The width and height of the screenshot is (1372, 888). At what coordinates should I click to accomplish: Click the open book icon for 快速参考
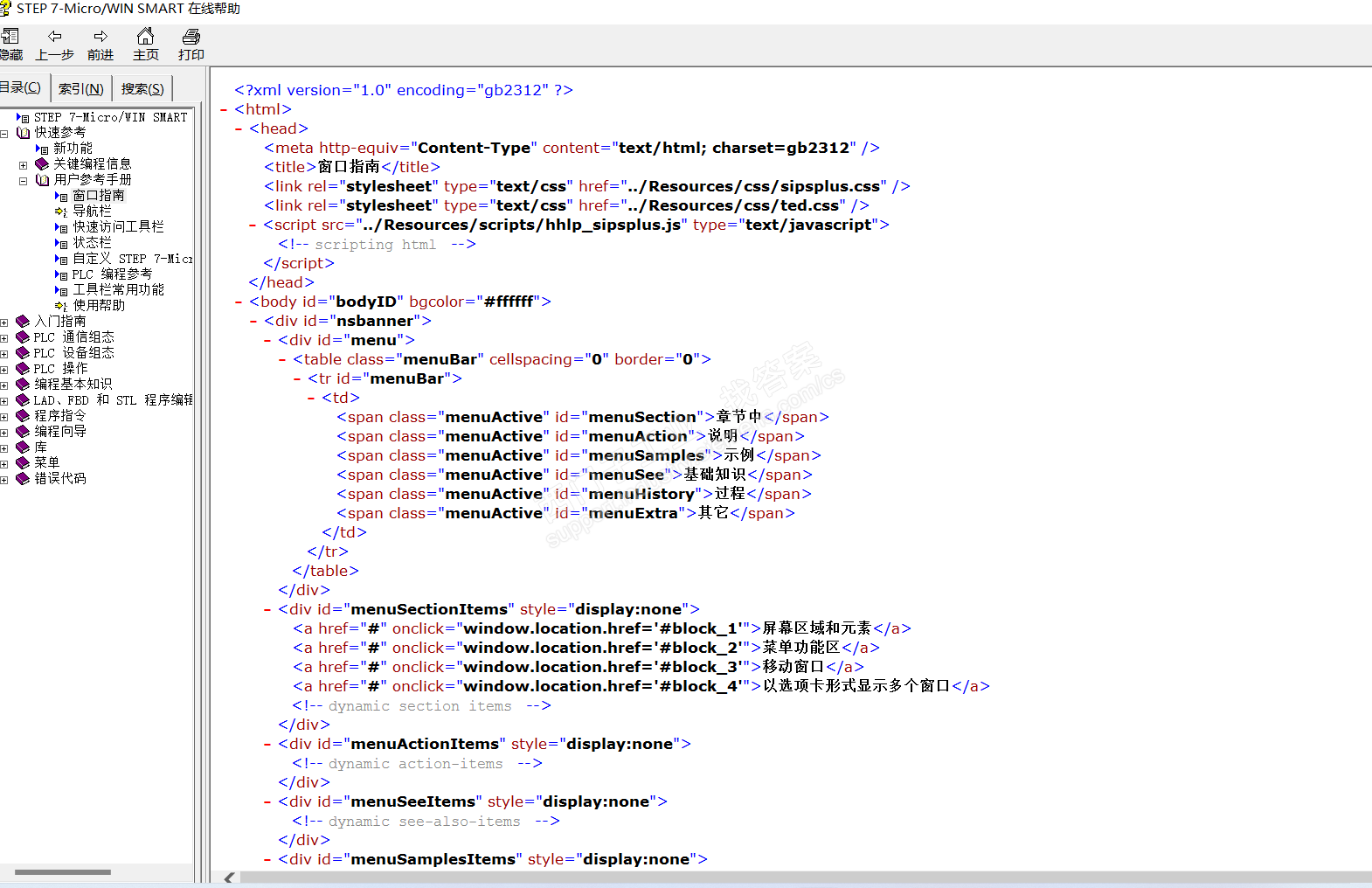(x=24, y=133)
